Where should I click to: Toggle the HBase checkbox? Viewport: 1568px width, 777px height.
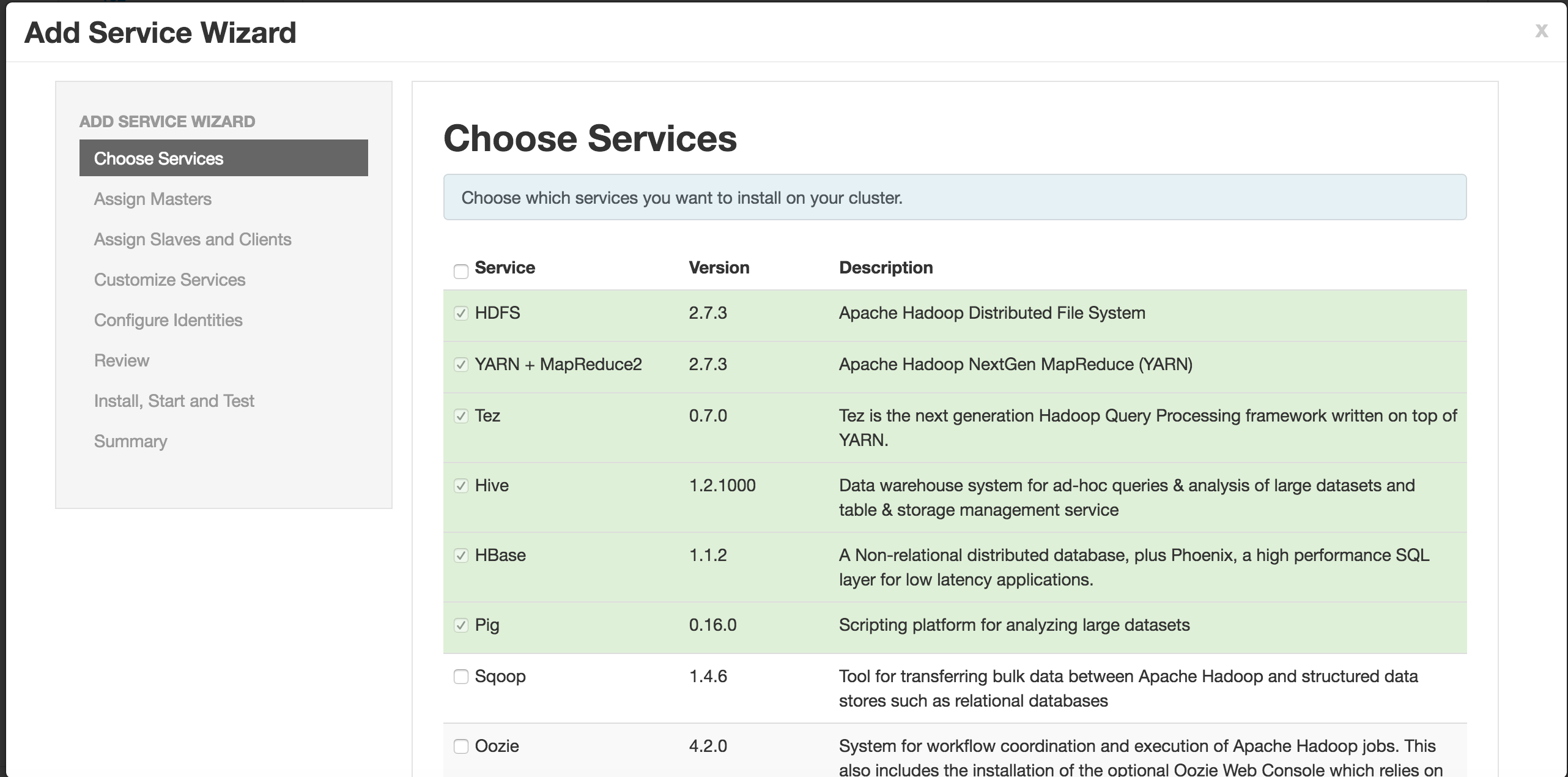461,556
